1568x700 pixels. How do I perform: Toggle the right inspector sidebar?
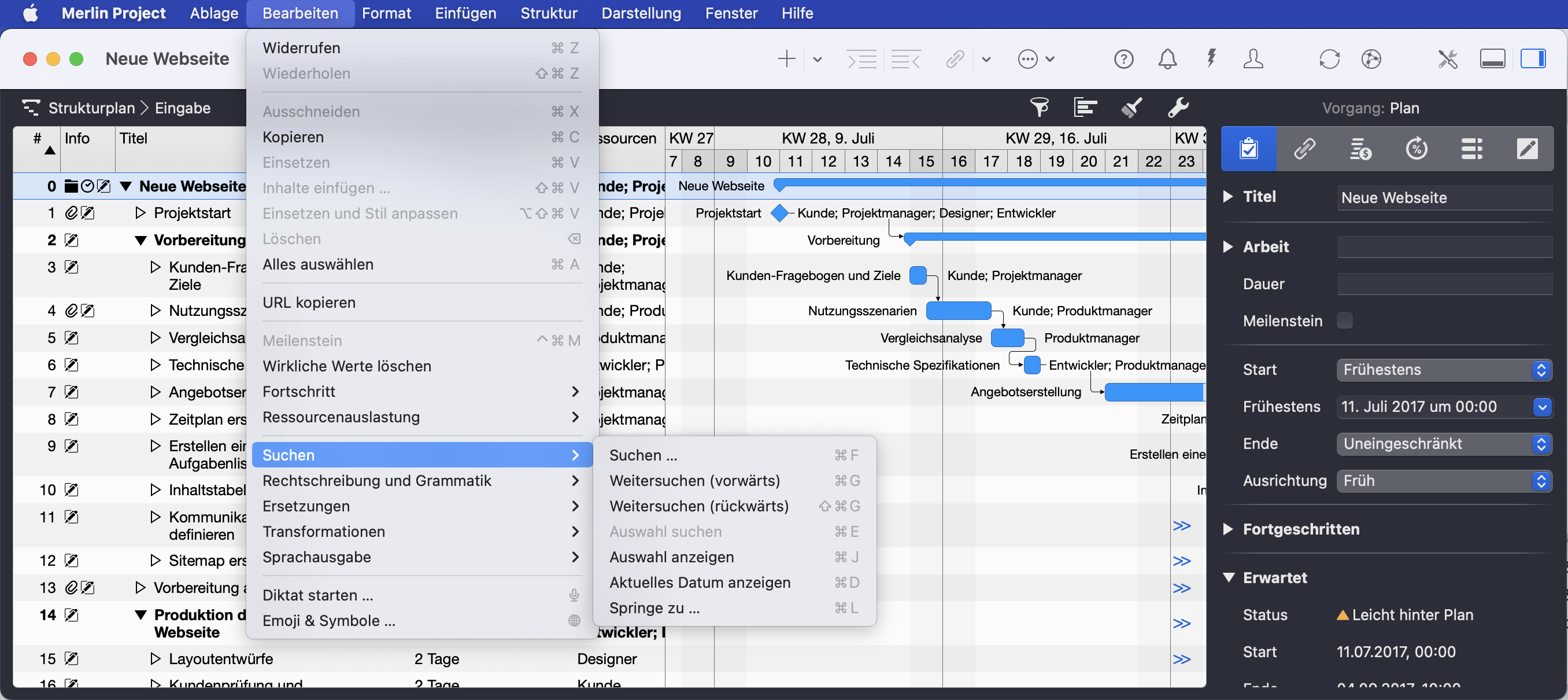1533,59
